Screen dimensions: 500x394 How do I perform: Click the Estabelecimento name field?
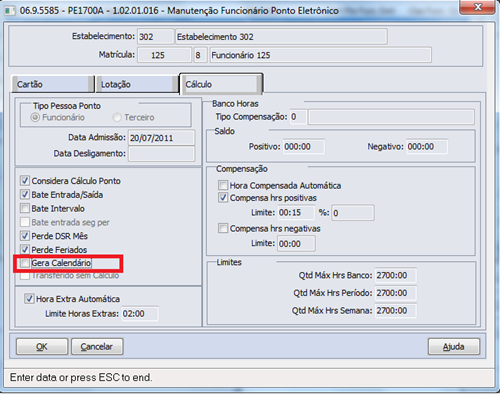tap(281, 36)
